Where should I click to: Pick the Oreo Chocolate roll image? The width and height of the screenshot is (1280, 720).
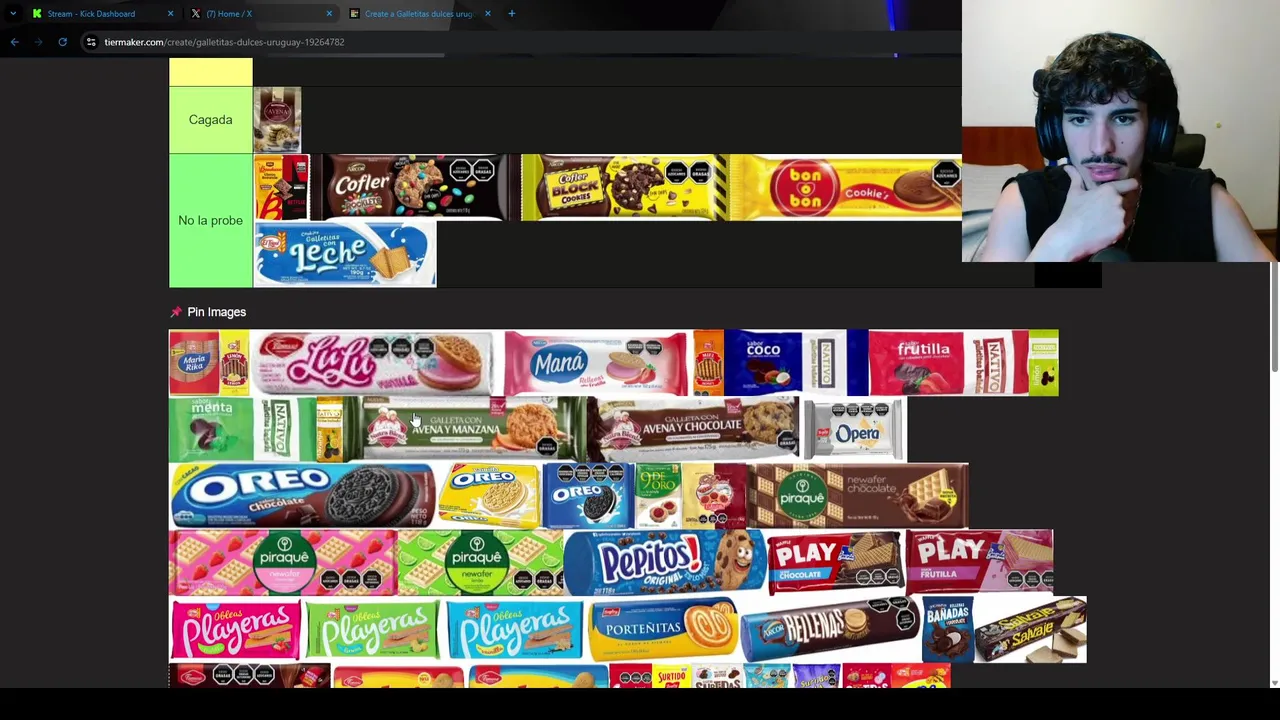302,496
